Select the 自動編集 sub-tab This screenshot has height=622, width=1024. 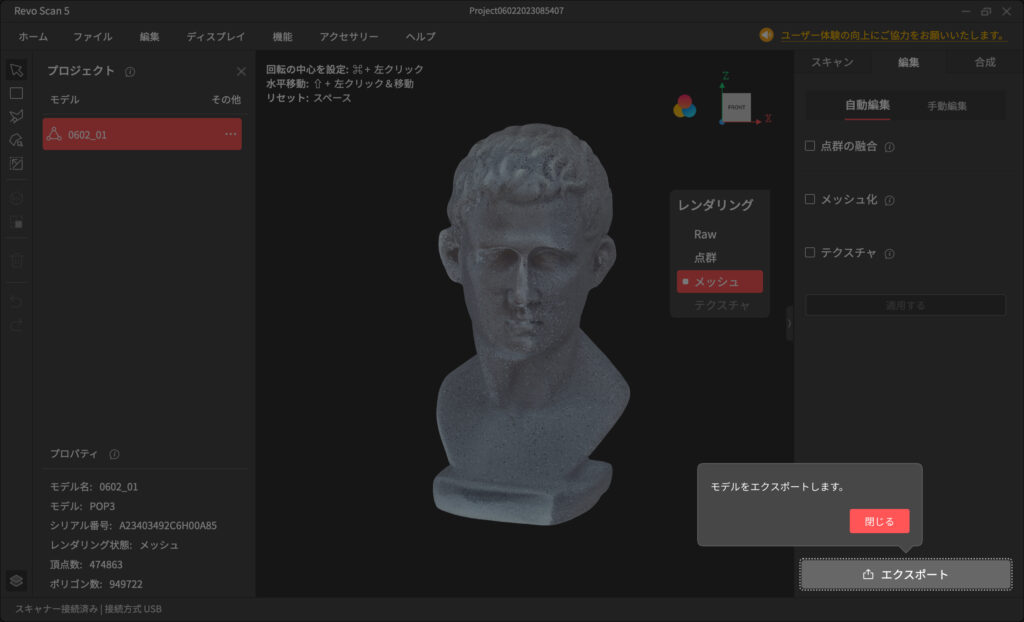pyautogui.click(x=867, y=105)
